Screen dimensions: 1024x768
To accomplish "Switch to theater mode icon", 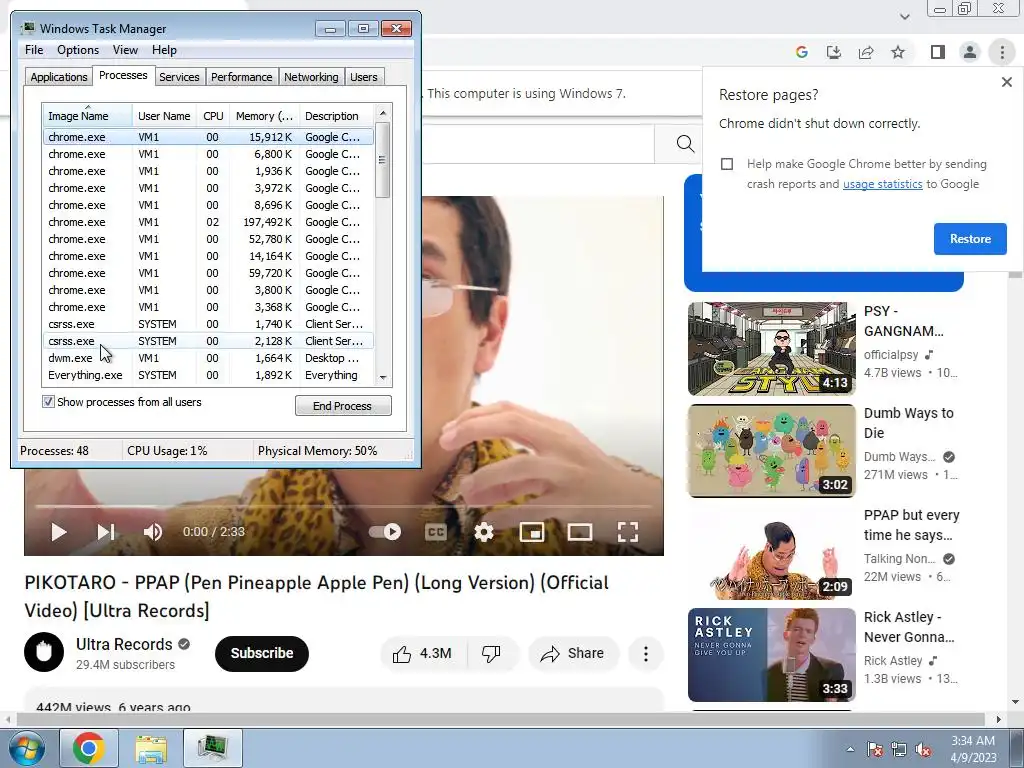I will click(580, 532).
